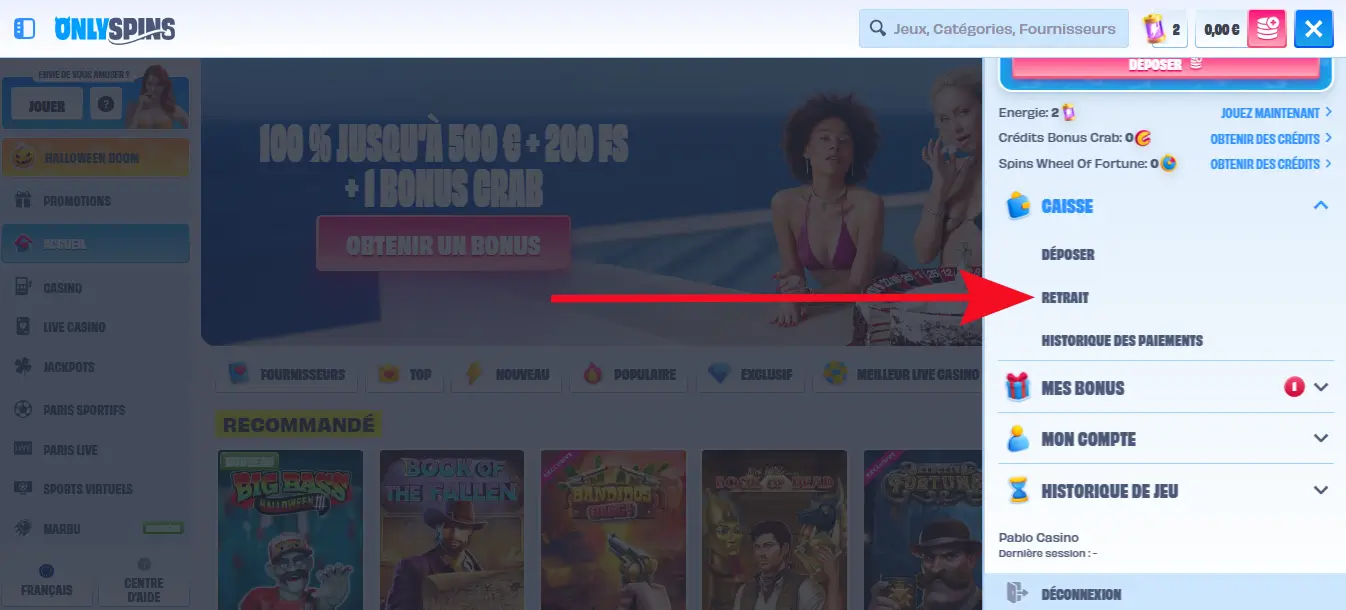Click the Obtenir un Bonus button
The width and height of the screenshot is (1346, 610).
(442, 245)
